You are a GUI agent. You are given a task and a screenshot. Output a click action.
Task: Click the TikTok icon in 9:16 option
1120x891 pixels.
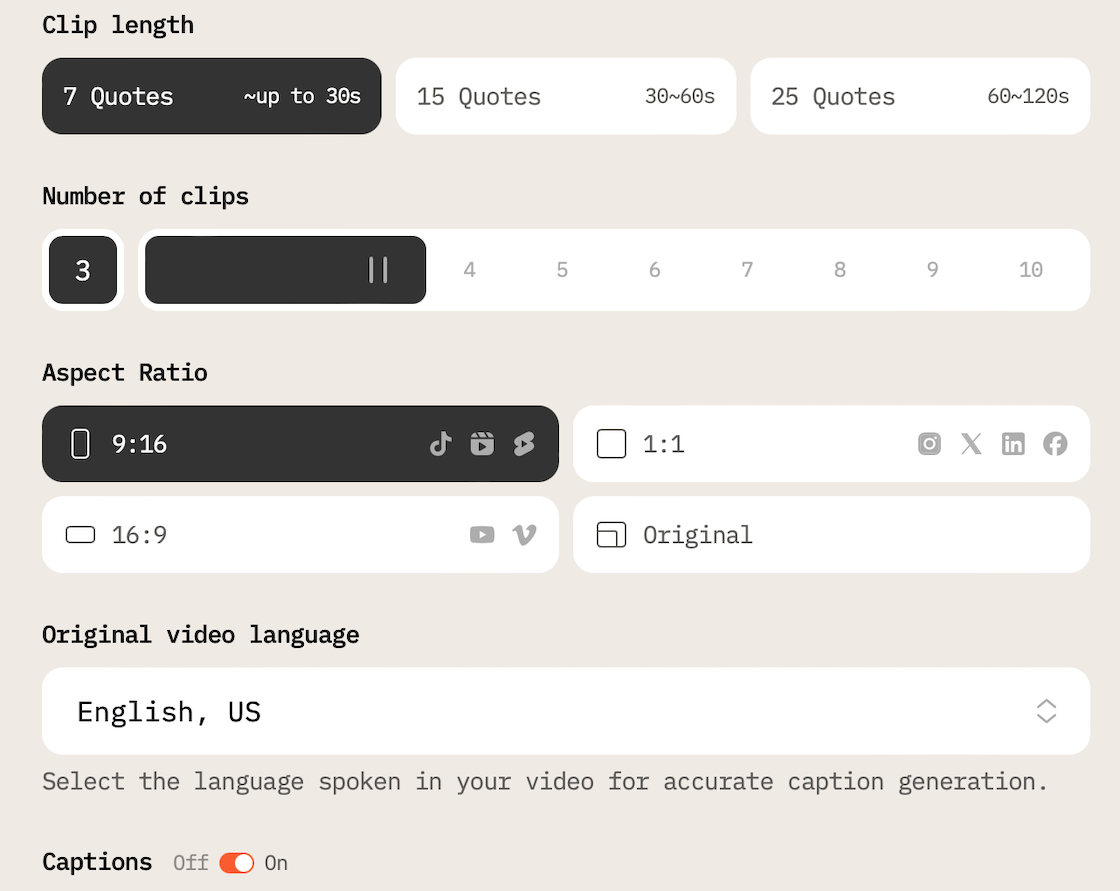[441, 444]
